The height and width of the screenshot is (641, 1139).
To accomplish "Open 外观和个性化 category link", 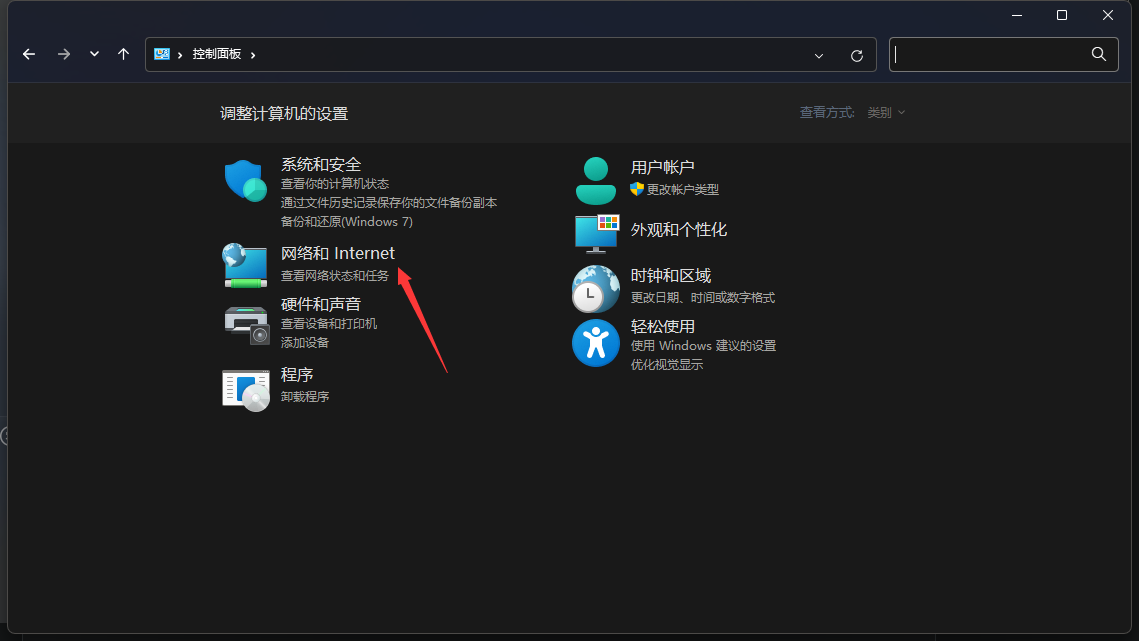I will tap(678, 230).
